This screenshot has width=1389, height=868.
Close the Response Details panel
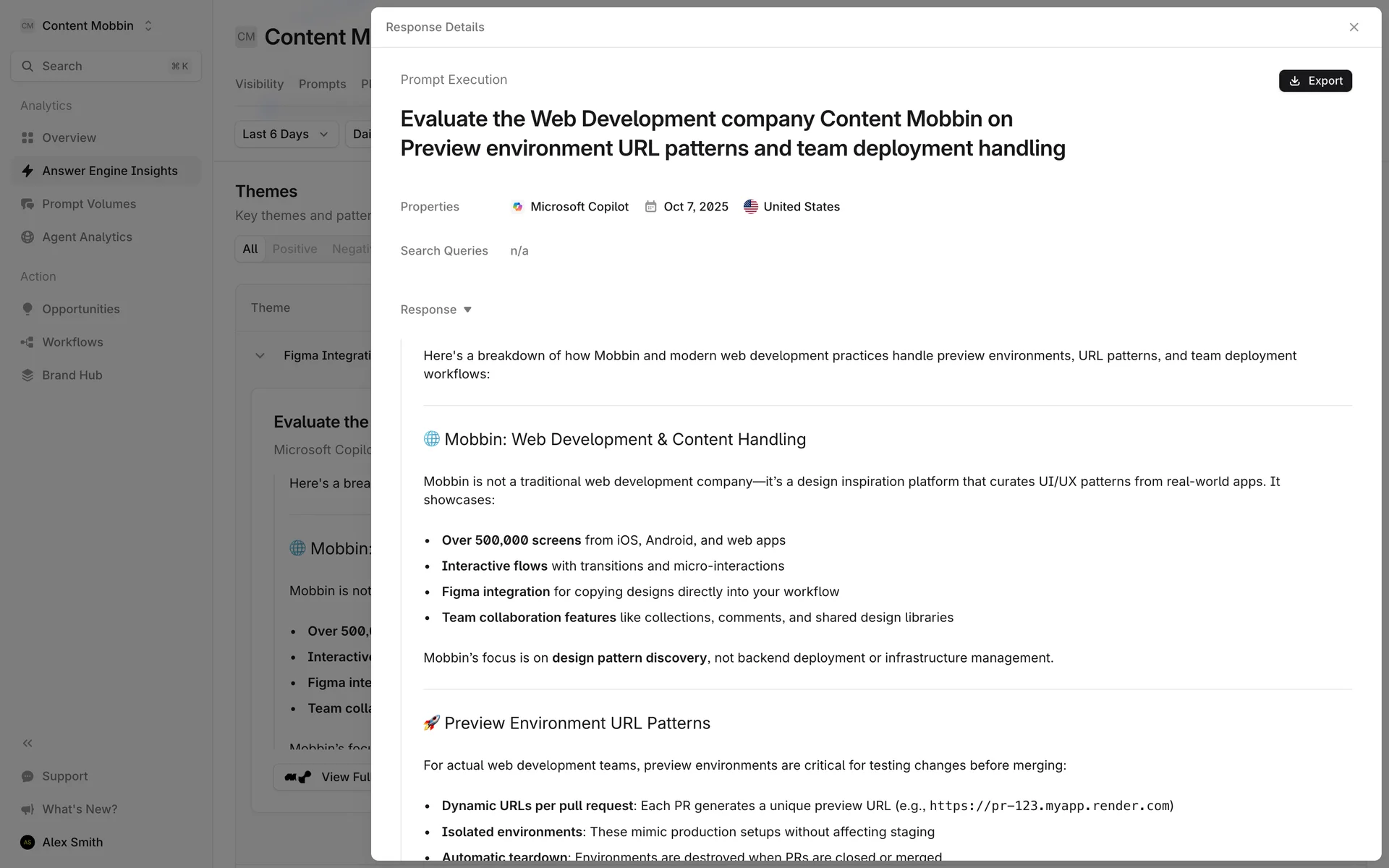point(1354,27)
